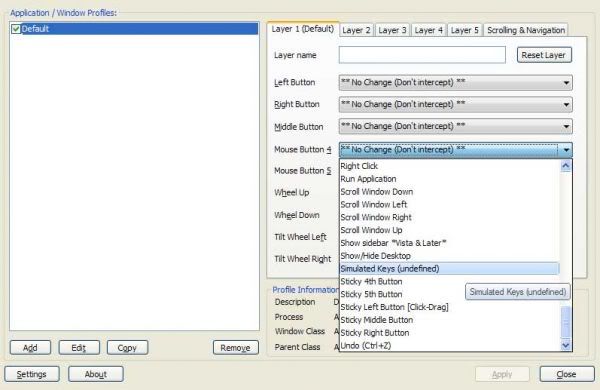Expand the Right Button combo box
Screen dimensions: 600x390
tap(455, 104)
